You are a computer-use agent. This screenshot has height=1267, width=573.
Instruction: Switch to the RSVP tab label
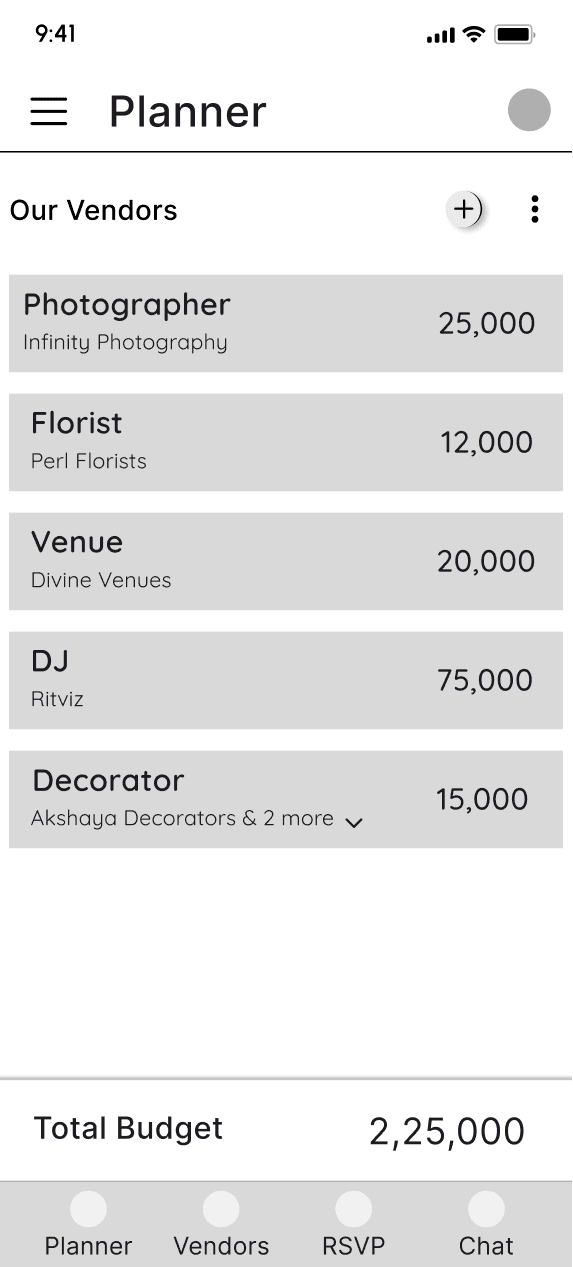click(353, 1246)
